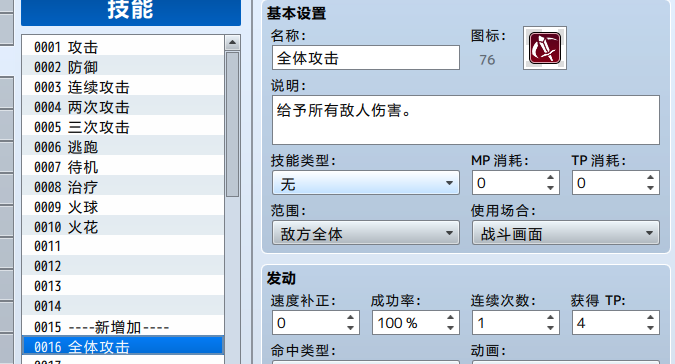Increase 获得 TP with the up arrow
675x364 pixels.
(x=650, y=317)
